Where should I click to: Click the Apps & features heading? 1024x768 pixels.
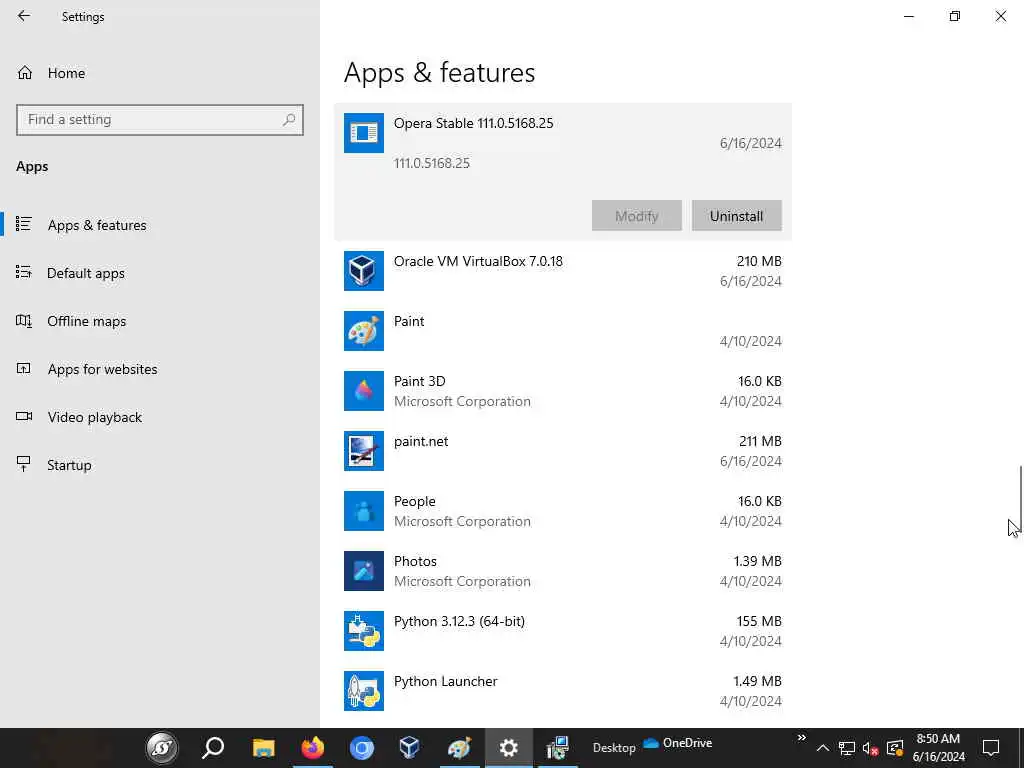(x=440, y=72)
